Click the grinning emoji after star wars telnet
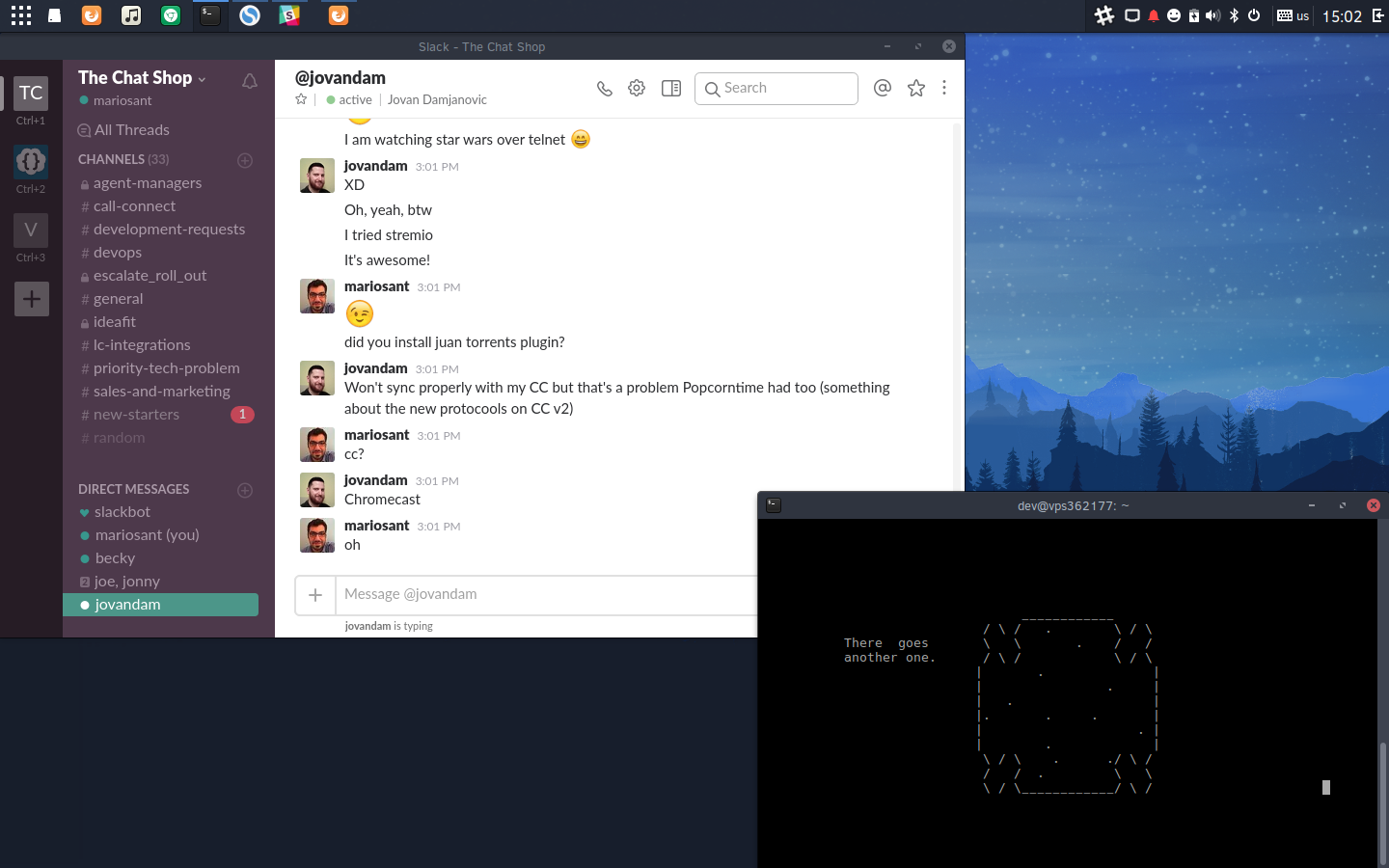1389x868 pixels. [x=581, y=139]
